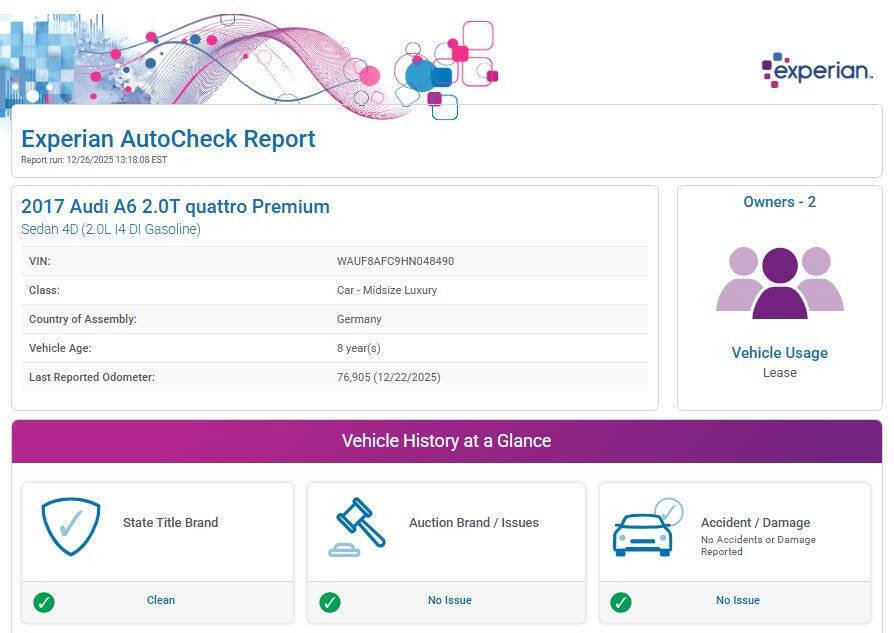Open the Clean title status link
The height and width of the screenshot is (633, 894).
pos(160,601)
